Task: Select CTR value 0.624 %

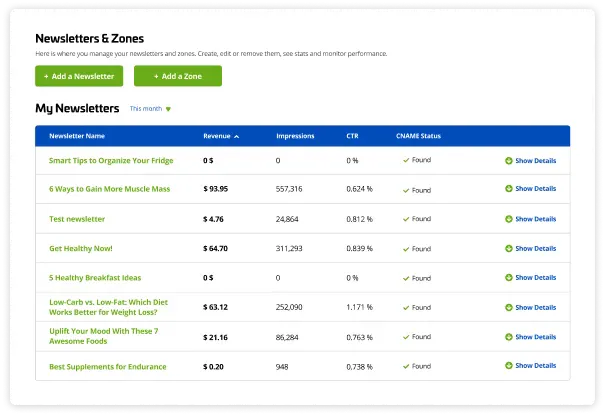Action: 360,189
